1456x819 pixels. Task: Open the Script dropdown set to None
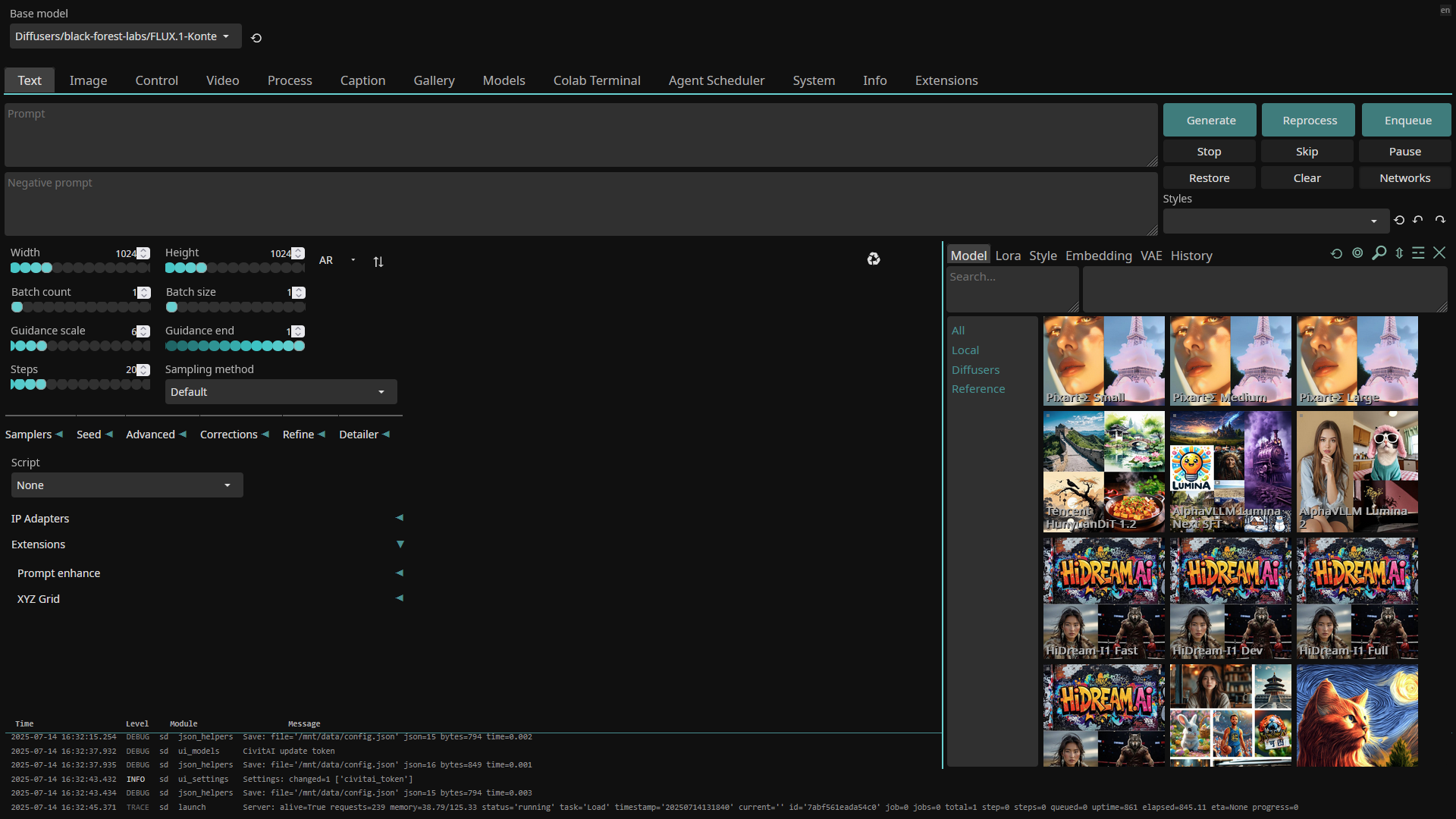[x=127, y=485]
